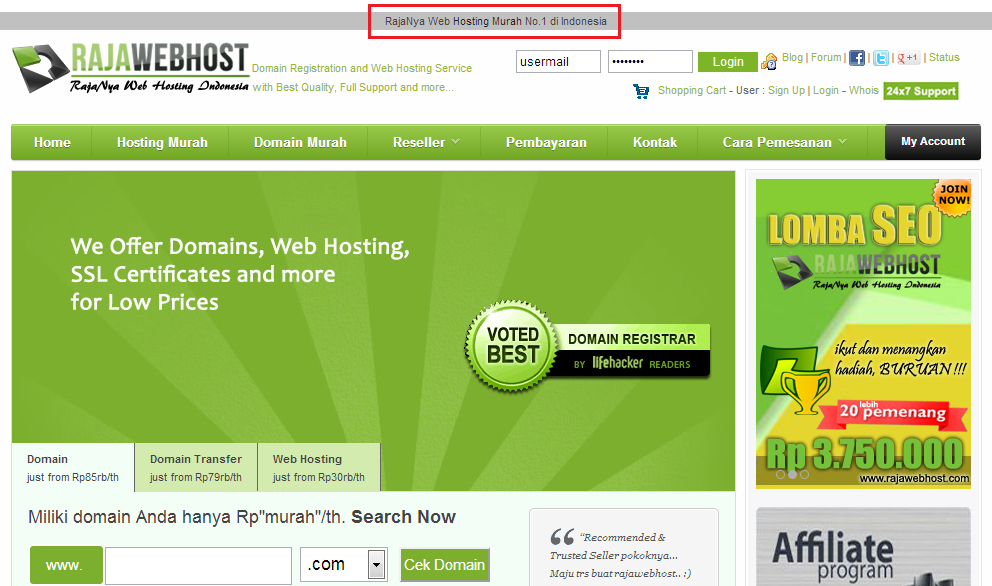Open the Whois link
Screen dimensions: 992x586
[864, 90]
